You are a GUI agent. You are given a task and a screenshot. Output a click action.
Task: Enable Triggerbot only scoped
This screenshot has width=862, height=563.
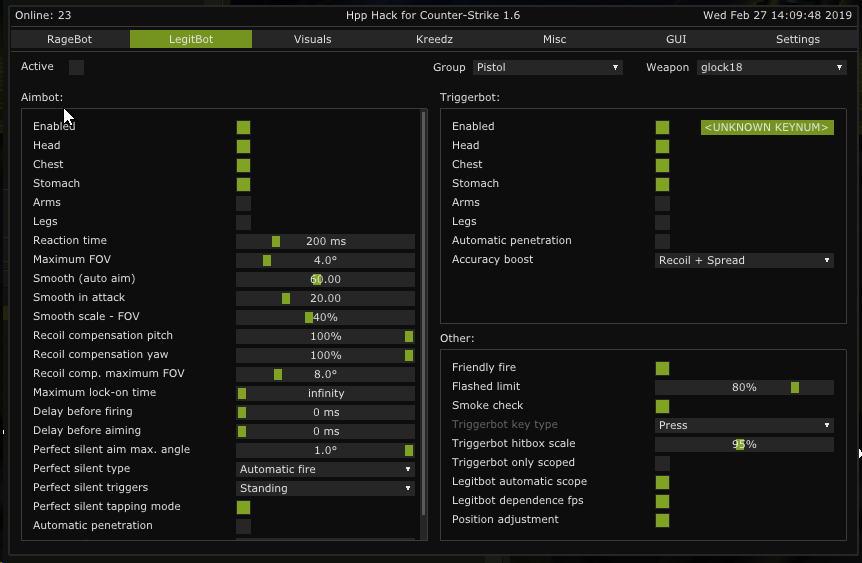662,463
